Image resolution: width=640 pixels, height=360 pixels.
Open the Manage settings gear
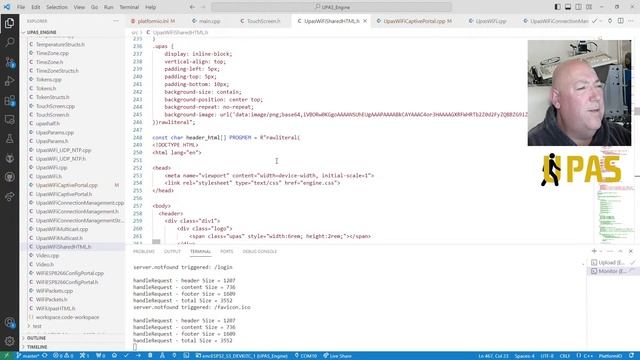tap(9, 341)
